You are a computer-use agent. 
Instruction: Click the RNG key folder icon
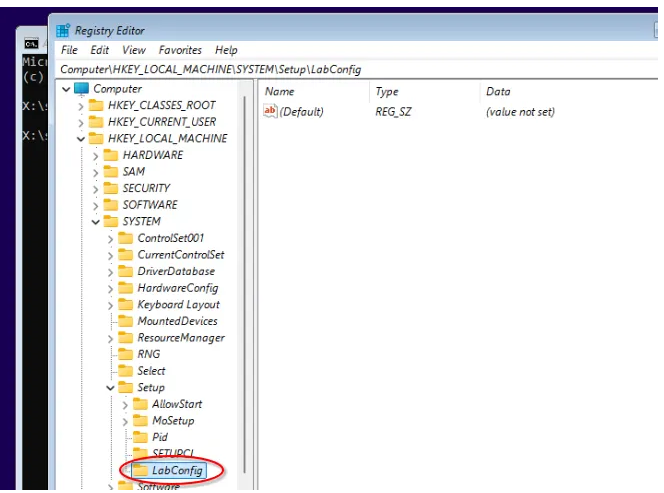pyautogui.click(x=125, y=354)
